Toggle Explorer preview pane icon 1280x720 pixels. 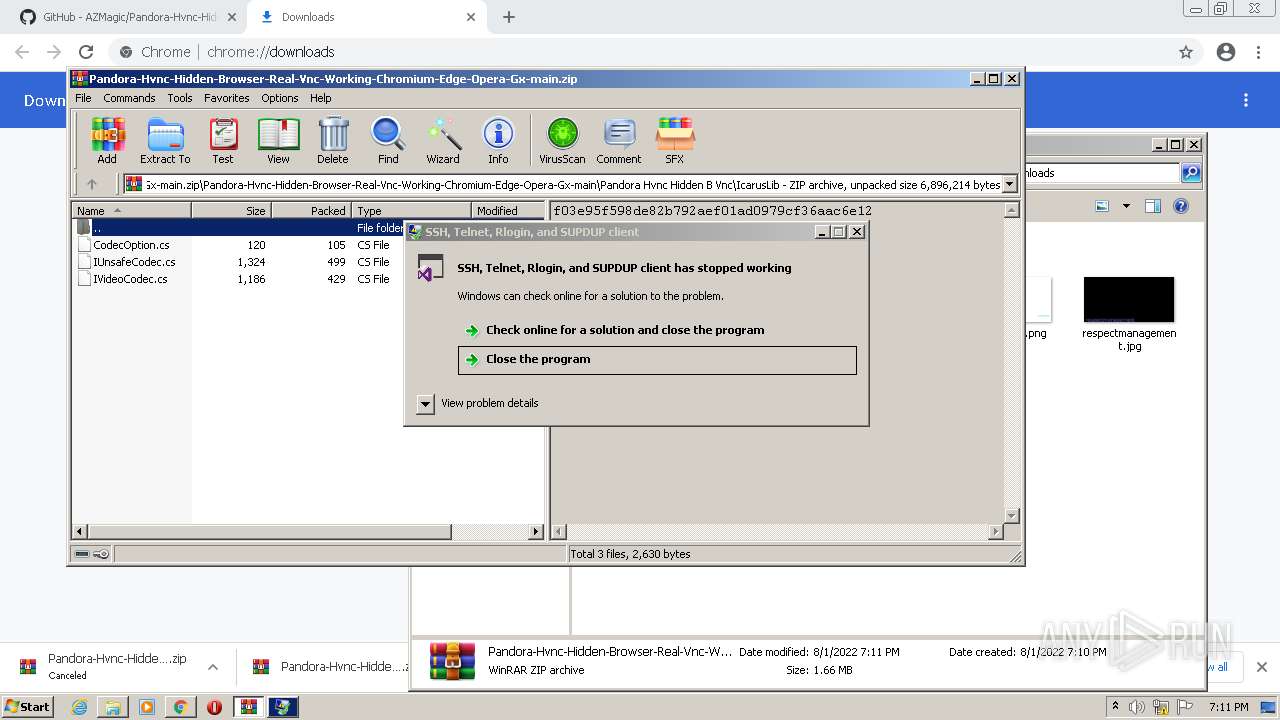point(1152,206)
